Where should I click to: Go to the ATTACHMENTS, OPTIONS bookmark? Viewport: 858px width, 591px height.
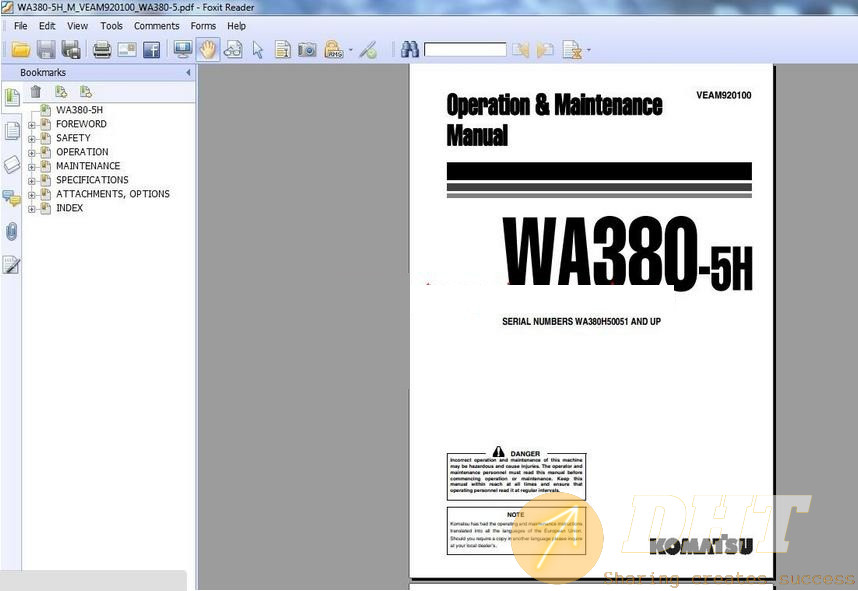pos(113,194)
